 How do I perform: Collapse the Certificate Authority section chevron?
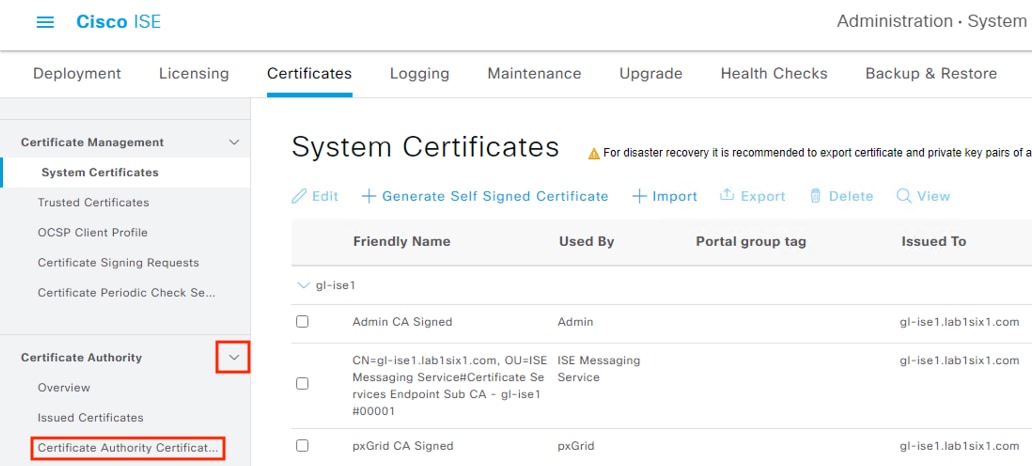point(234,357)
